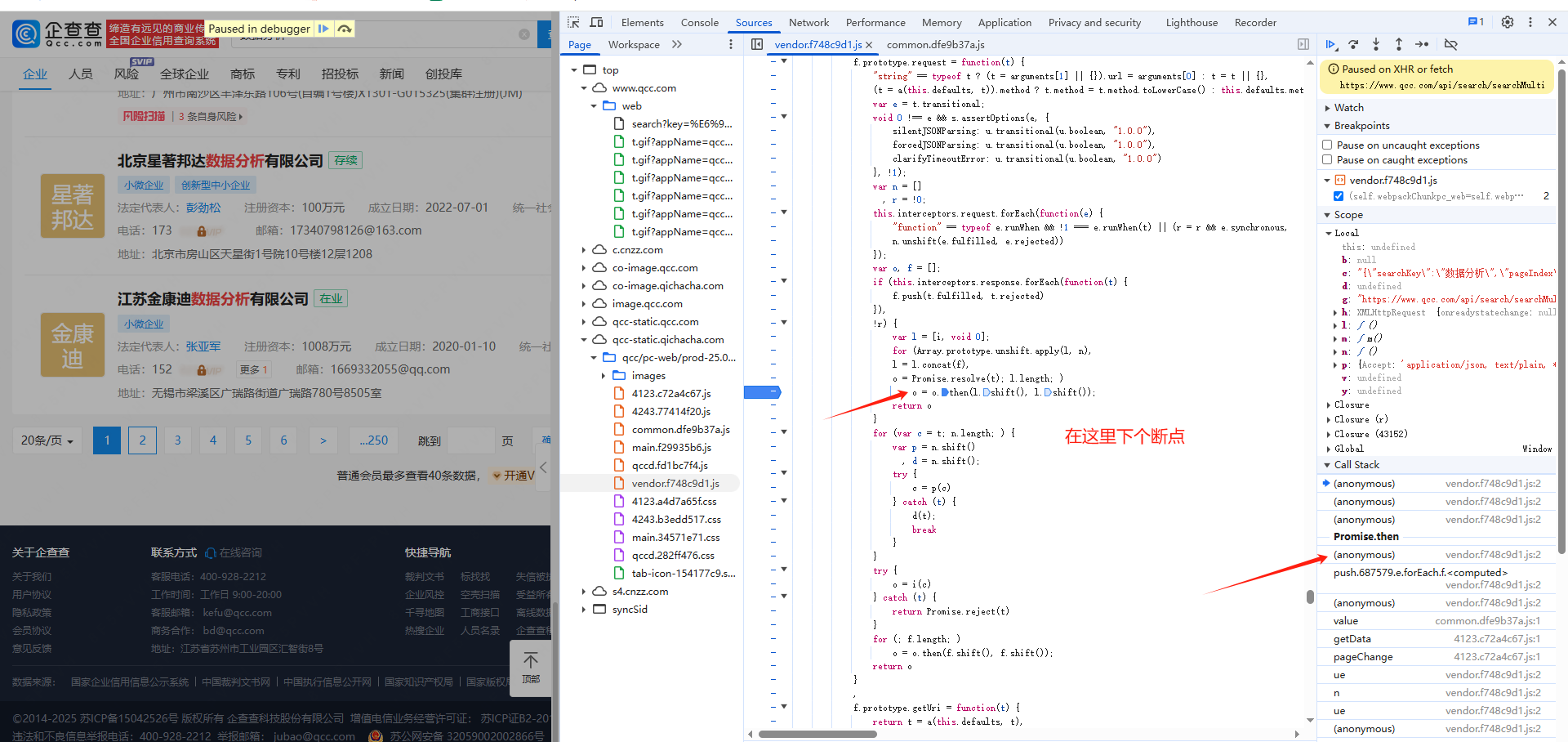Open main.34571e71.css in file tree
The height and width of the screenshot is (742, 1568).
click(675, 538)
